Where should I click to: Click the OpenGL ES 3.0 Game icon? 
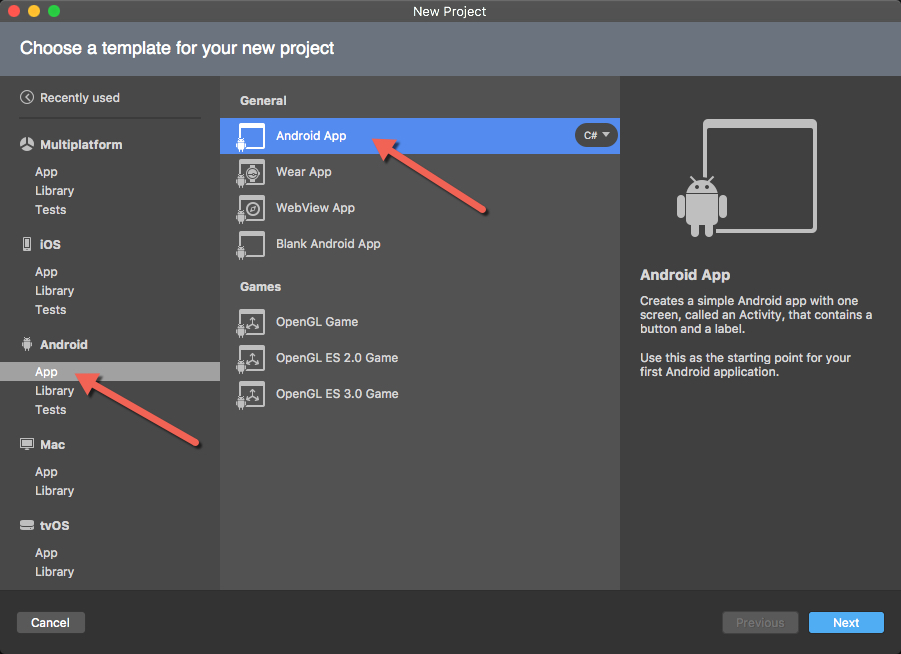tap(251, 394)
